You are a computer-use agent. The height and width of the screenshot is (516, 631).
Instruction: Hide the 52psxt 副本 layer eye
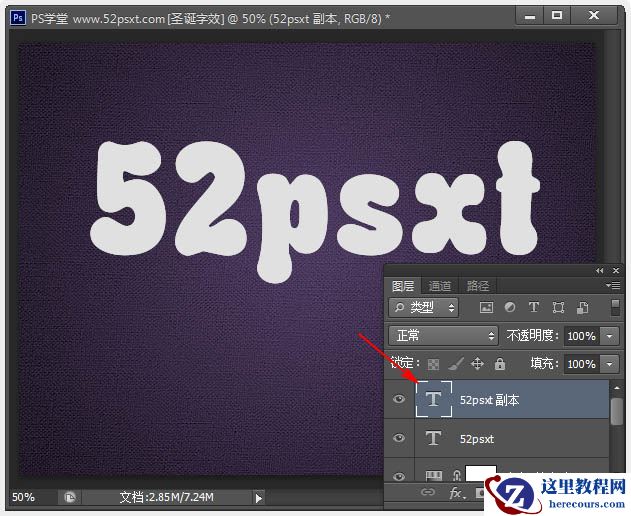[399, 399]
